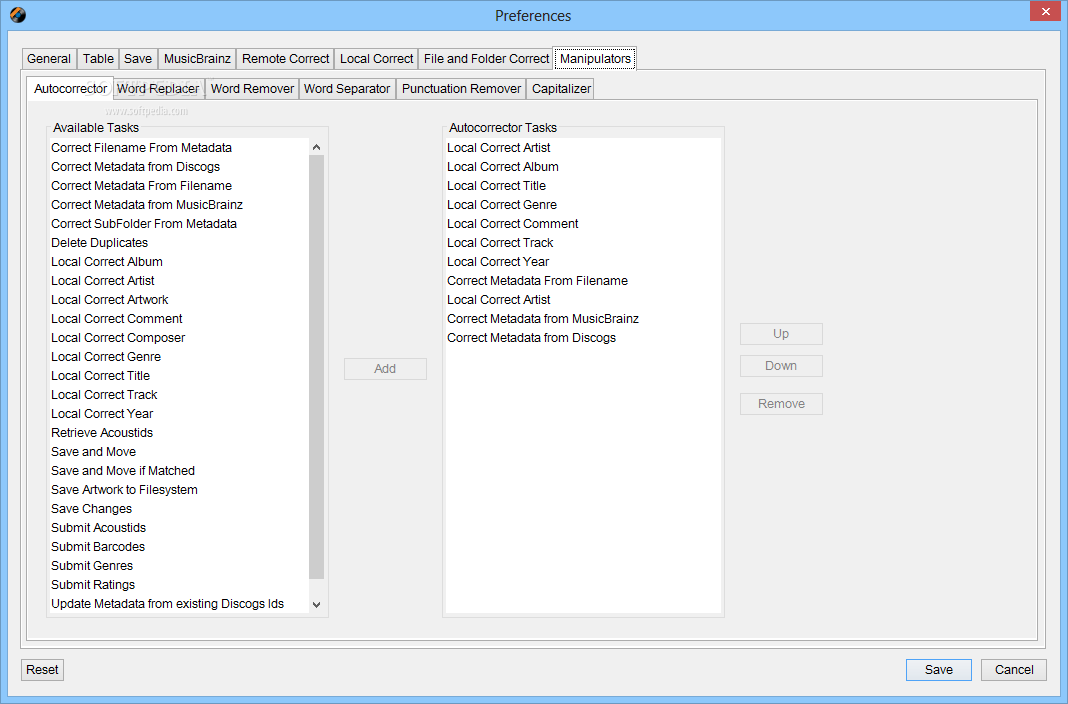Viewport: 1068px width, 704px height.
Task: Select 'Correct Metadata From Filename' in Available Tasks
Action: (179, 186)
